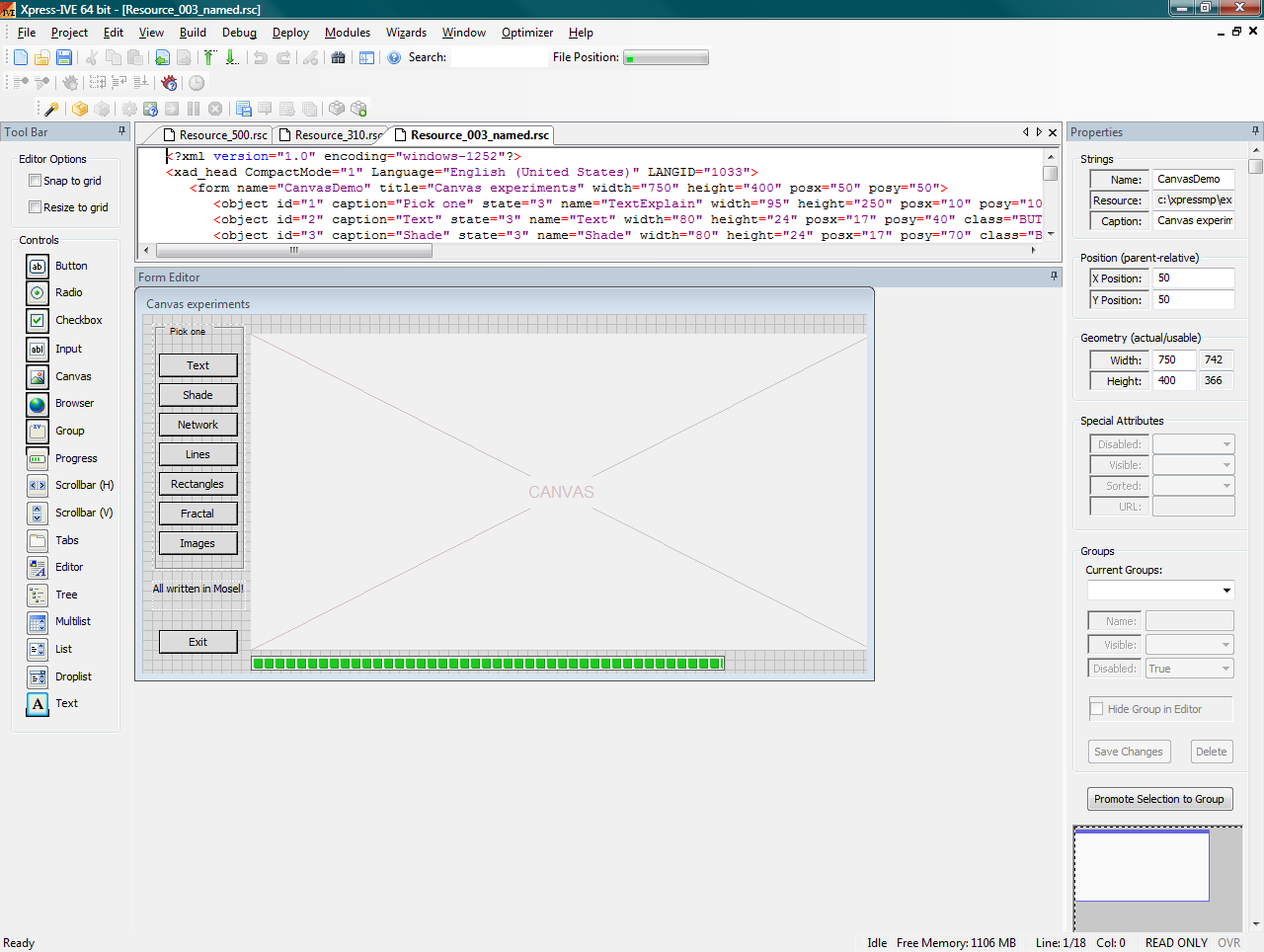Select the Tree control icon
The height and width of the screenshot is (952, 1264).
click(38, 595)
